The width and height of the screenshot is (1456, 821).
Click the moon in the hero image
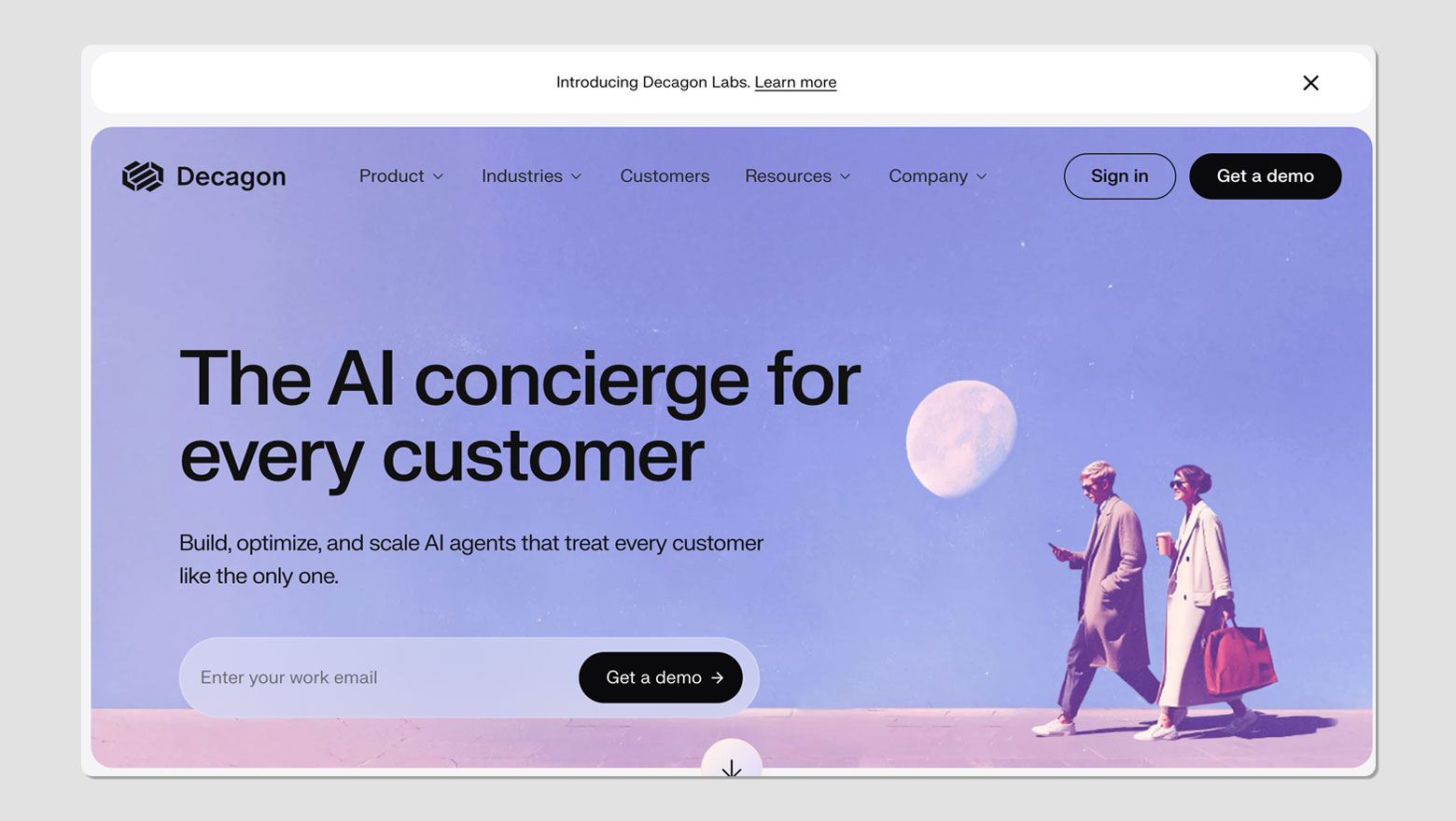(x=961, y=438)
